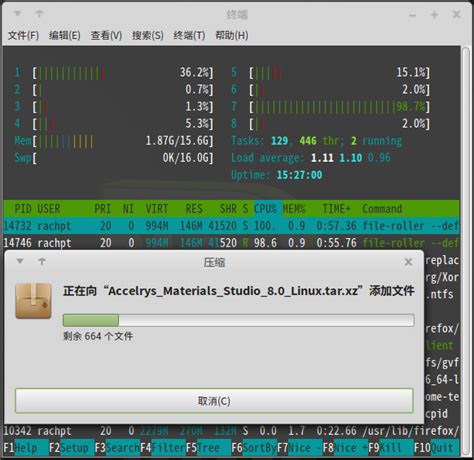The width and height of the screenshot is (474, 460).
Task: Open the 终端(T) menu
Action: click(x=189, y=35)
